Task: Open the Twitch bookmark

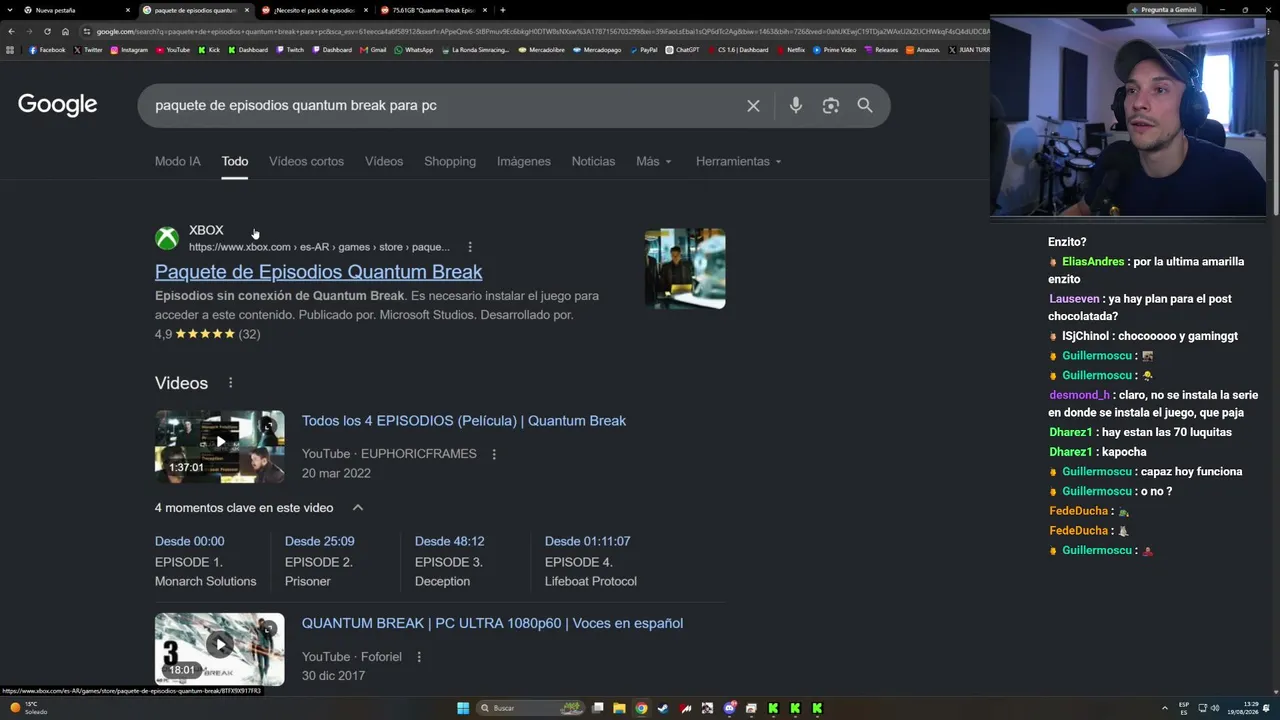Action: point(290,50)
